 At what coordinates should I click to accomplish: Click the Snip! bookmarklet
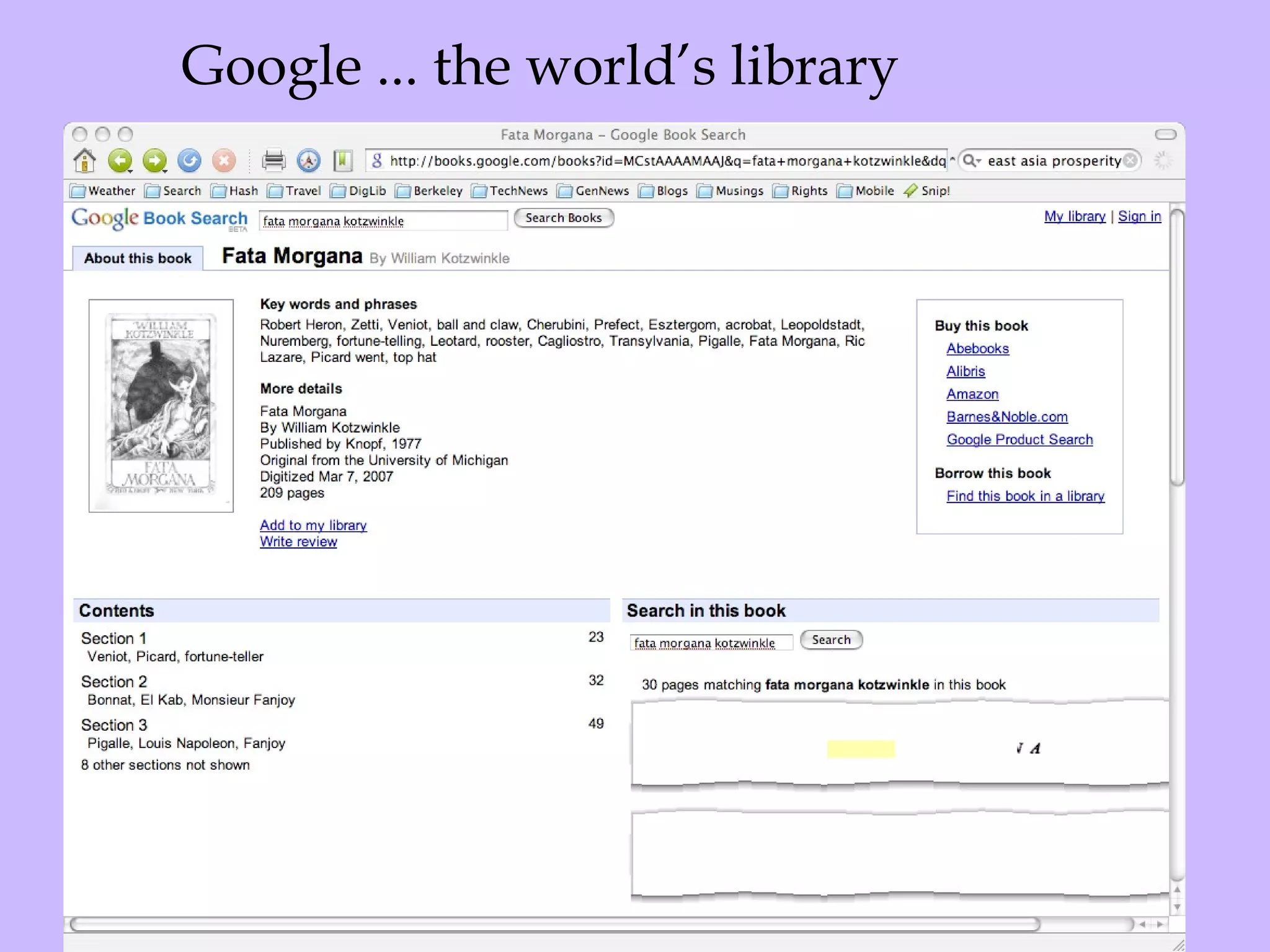tap(927, 191)
